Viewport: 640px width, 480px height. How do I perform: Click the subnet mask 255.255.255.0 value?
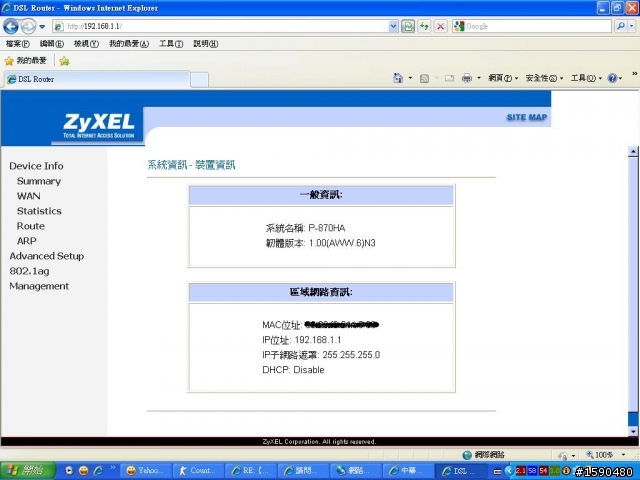click(x=351, y=355)
